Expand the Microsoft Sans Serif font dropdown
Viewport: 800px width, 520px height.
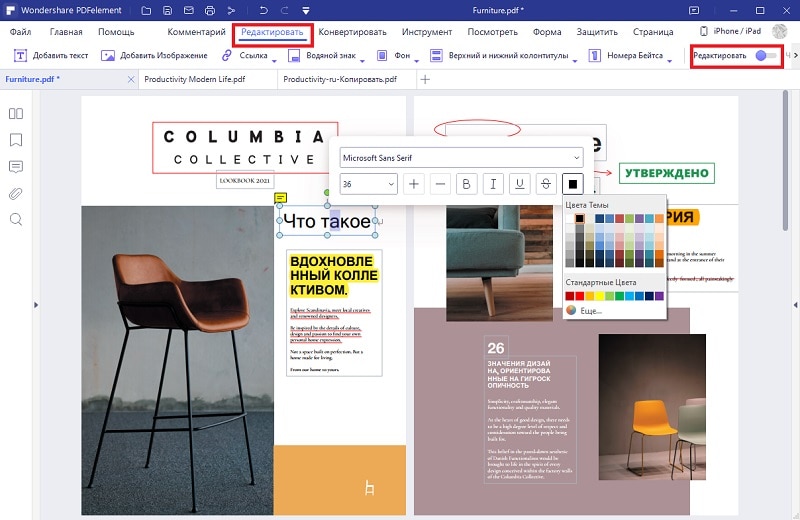coord(461,158)
